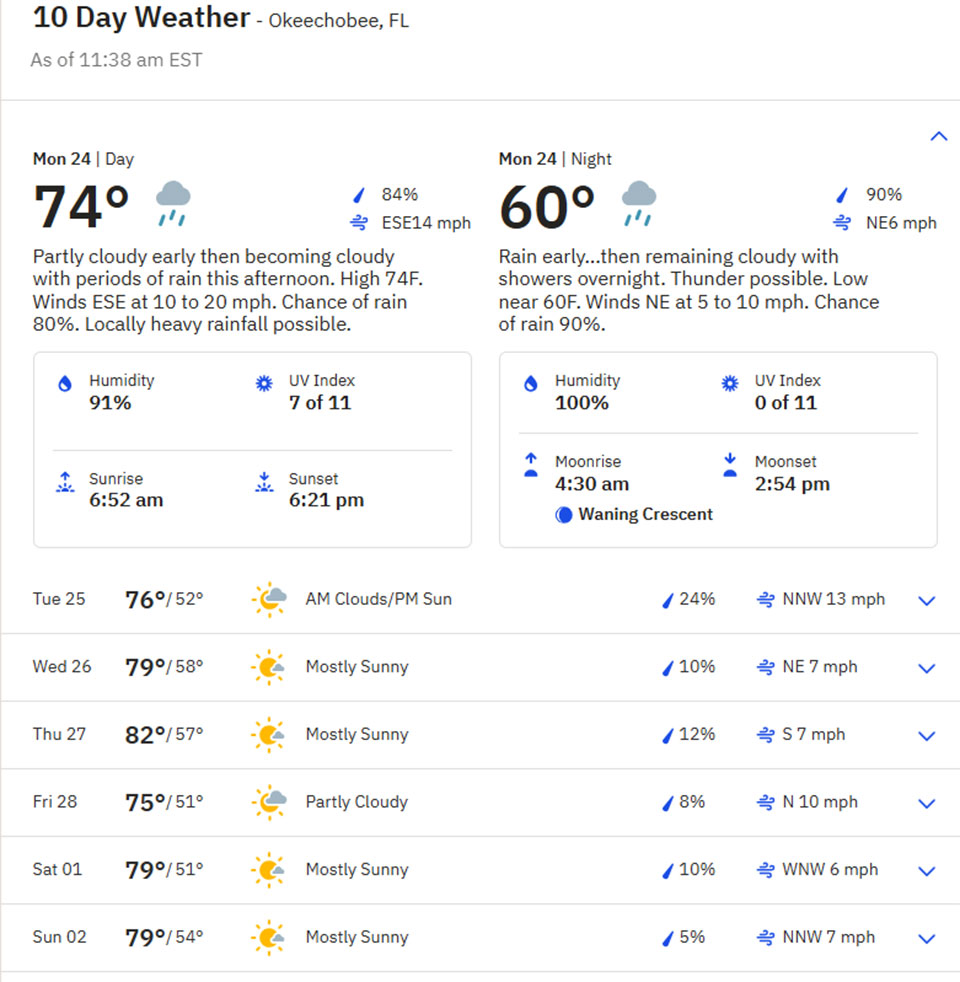Viewport: 960px width, 982px height.
Task: Expand the Thu 27 forecast details
Action: (927, 736)
